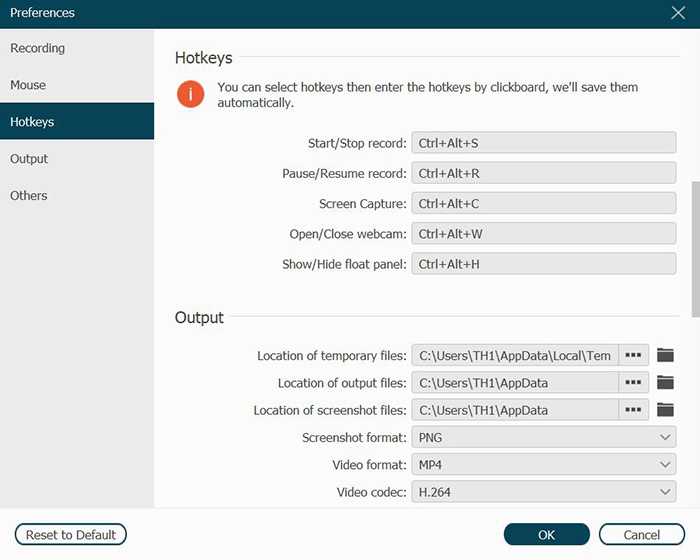Image resolution: width=700 pixels, height=560 pixels.
Task: Click the hotkeys instruction message text
Action: [428, 95]
